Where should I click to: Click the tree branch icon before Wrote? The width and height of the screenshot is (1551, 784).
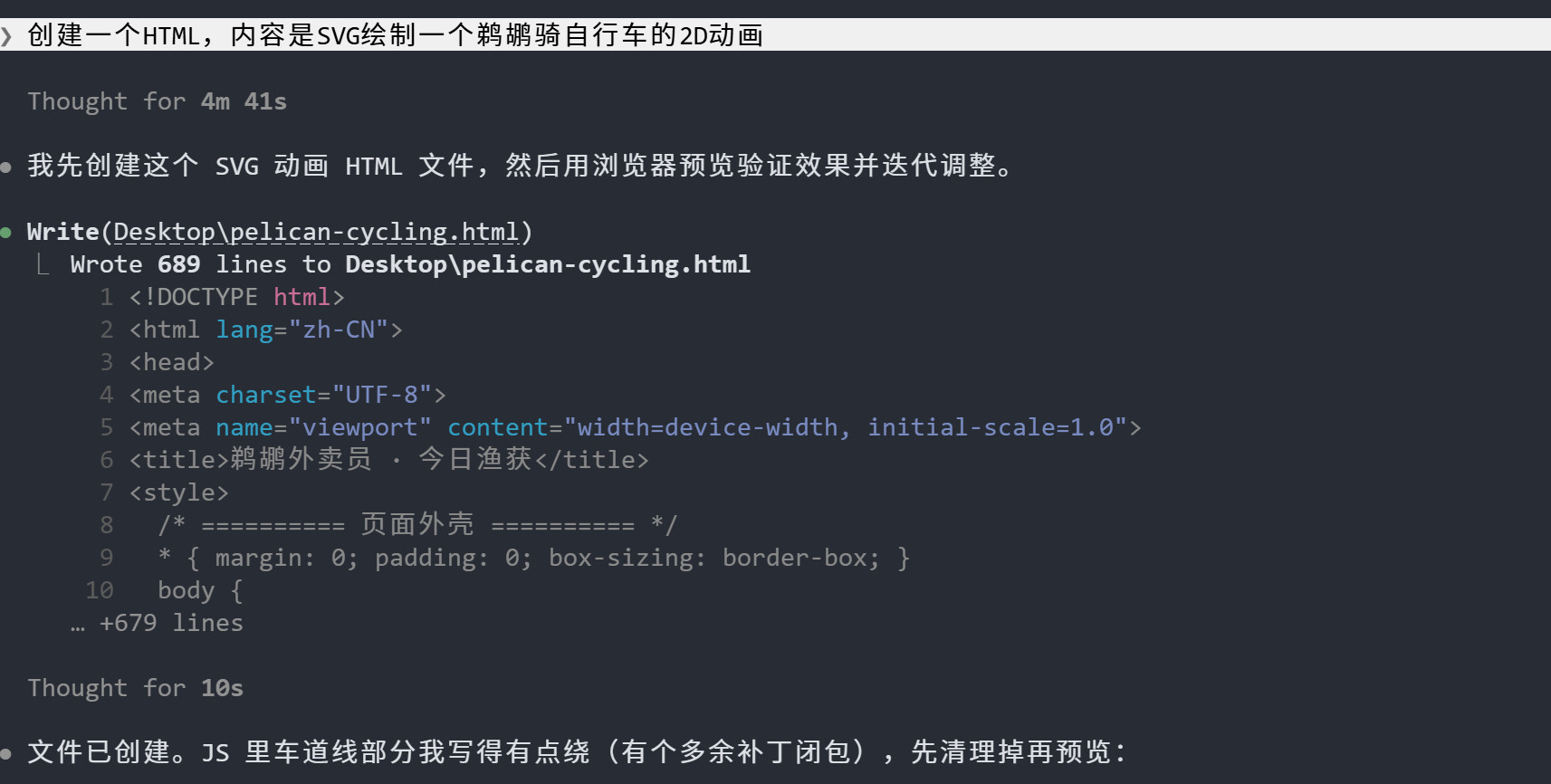tap(42, 264)
